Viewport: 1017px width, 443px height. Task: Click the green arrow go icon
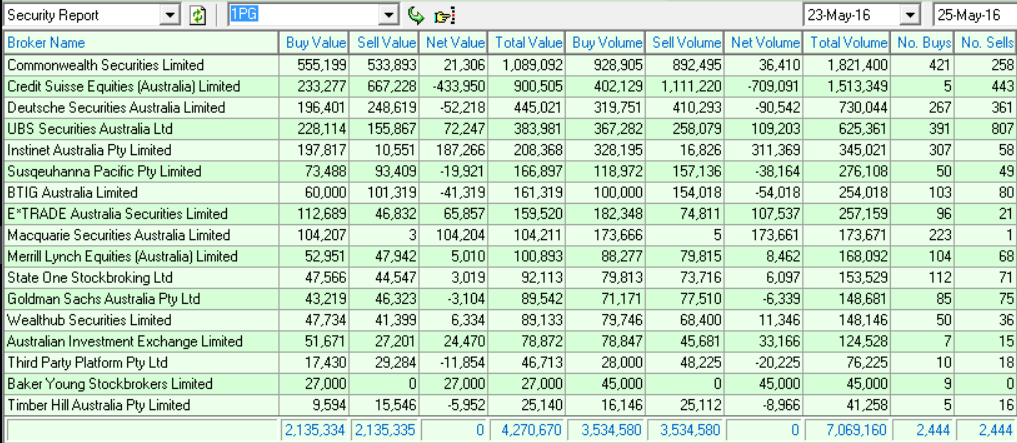416,14
